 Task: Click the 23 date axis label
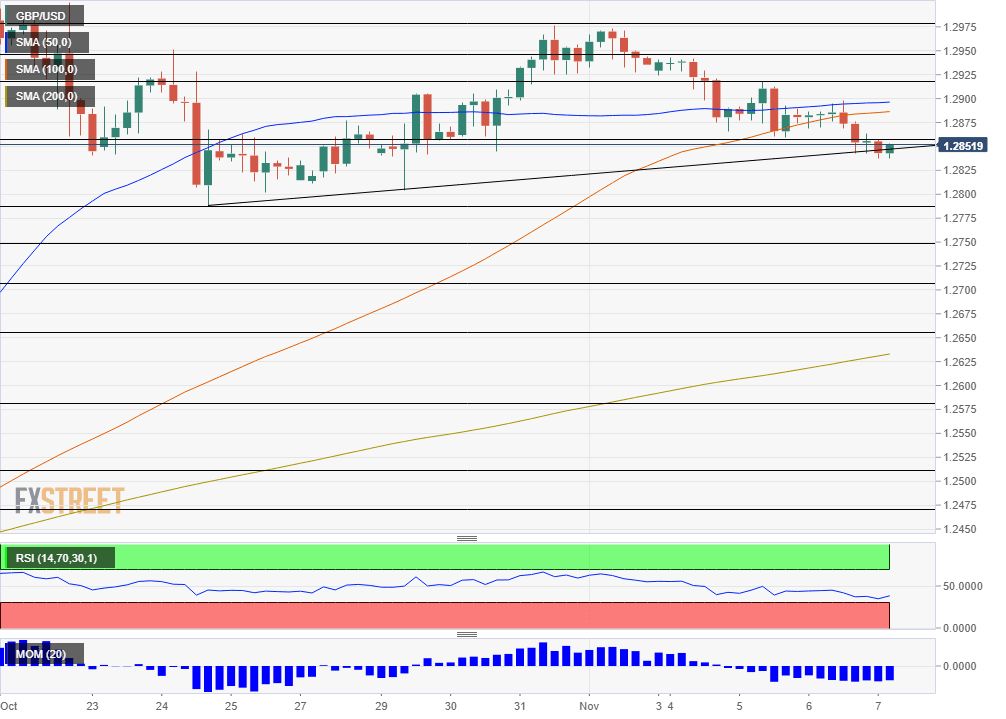pos(92,706)
